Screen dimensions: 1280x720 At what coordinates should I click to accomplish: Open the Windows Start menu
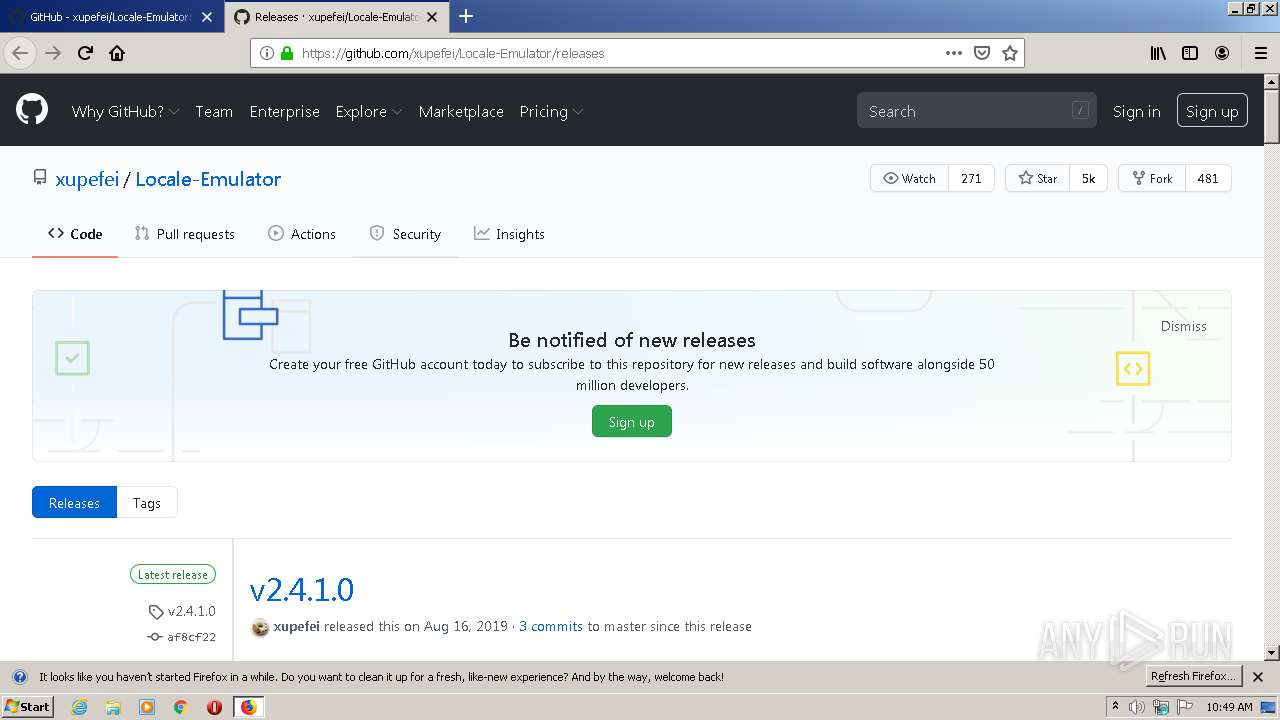pos(28,707)
